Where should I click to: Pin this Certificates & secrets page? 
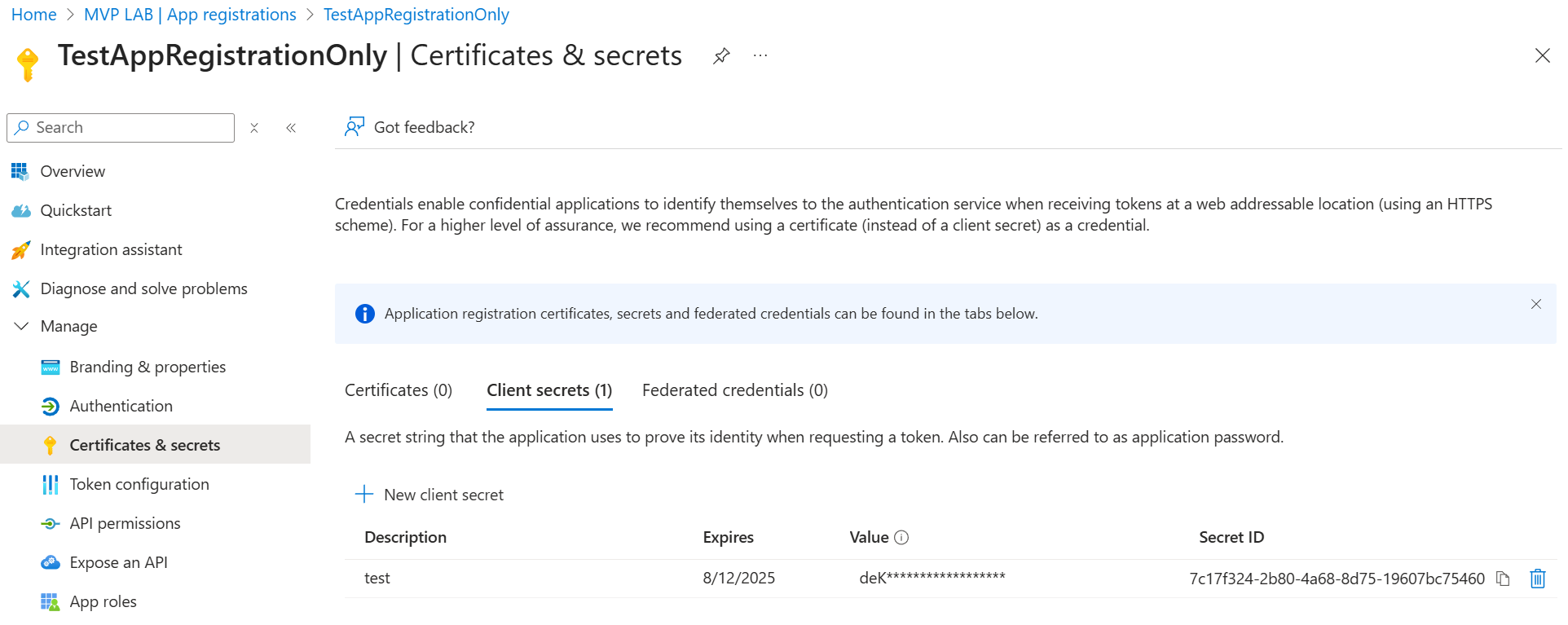point(721,56)
